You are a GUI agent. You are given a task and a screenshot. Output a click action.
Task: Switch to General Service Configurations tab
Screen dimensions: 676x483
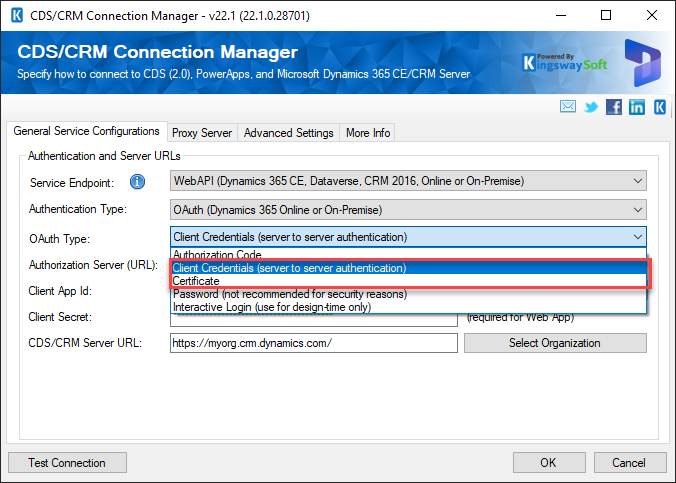(86, 131)
